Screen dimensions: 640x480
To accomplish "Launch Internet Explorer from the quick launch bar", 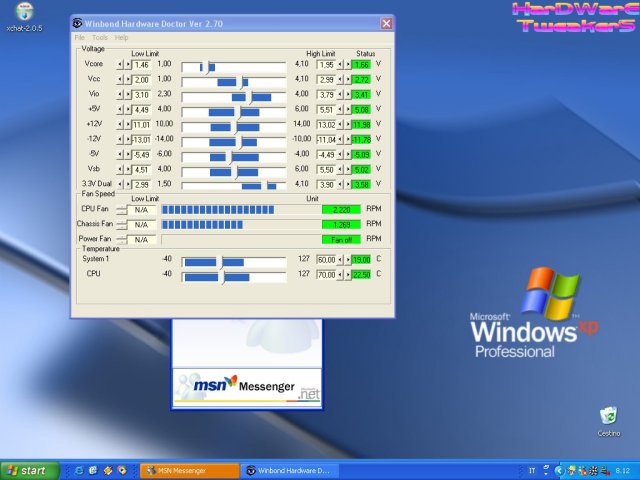I will (79, 471).
